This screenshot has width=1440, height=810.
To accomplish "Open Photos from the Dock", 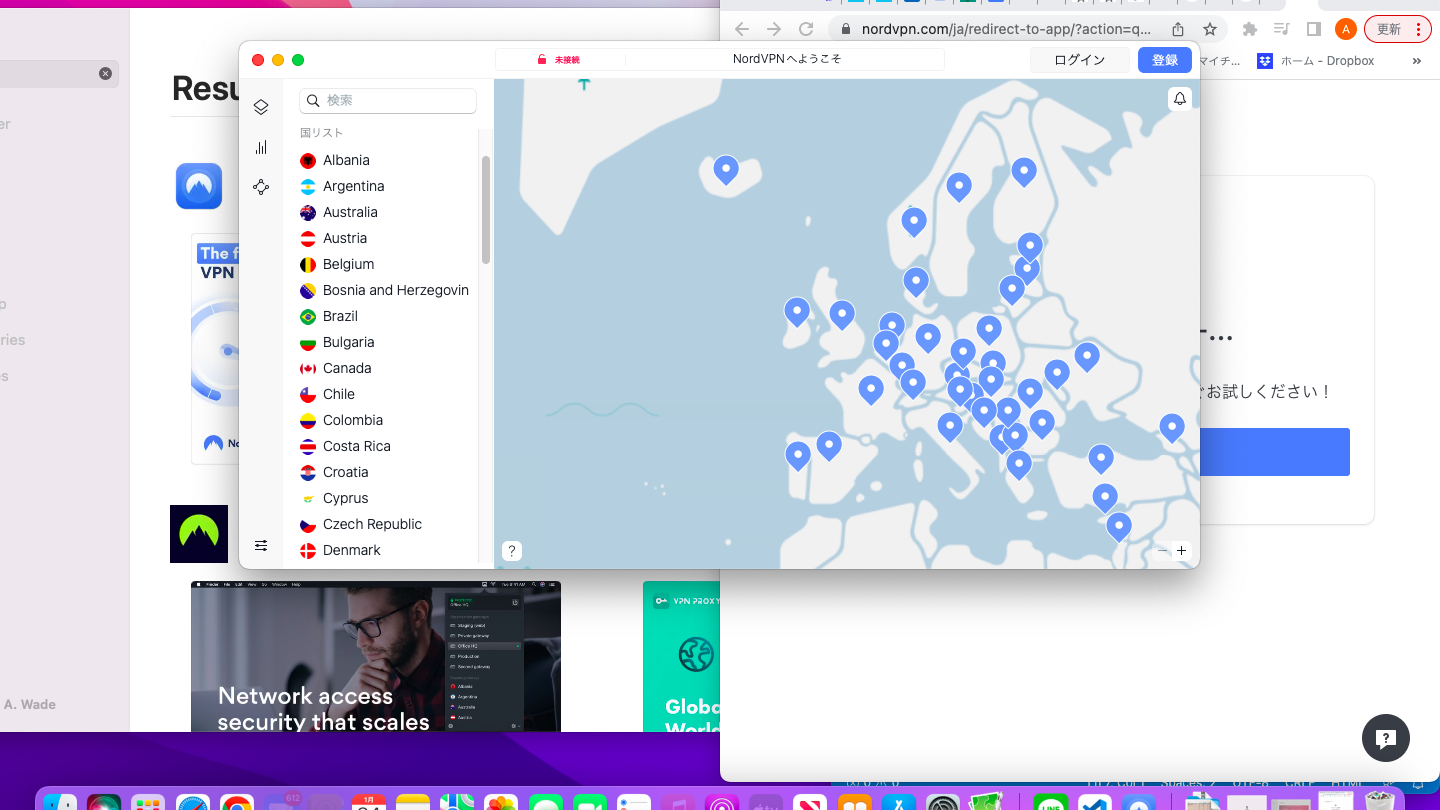I will (501, 802).
